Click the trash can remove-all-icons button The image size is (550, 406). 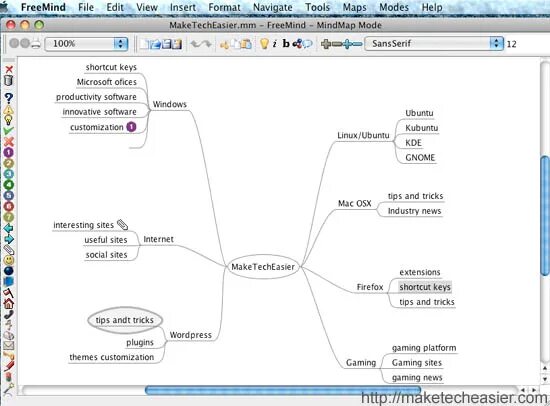click(9, 81)
